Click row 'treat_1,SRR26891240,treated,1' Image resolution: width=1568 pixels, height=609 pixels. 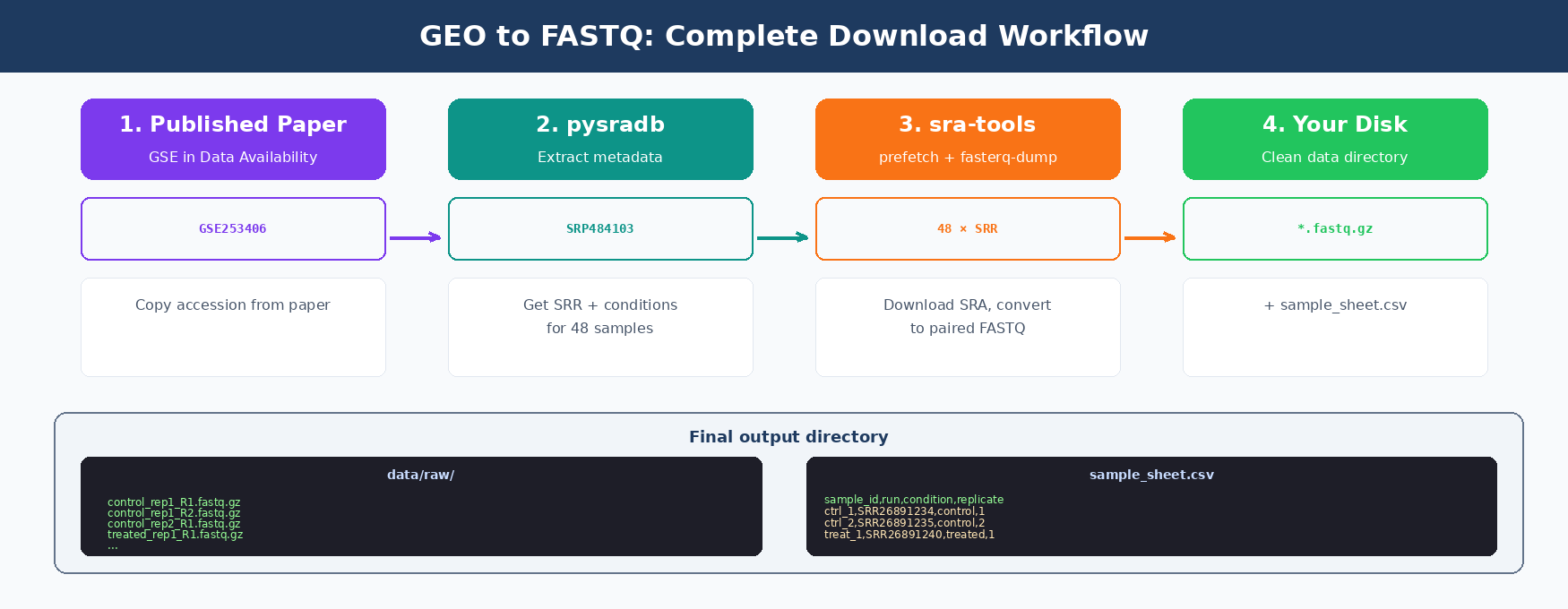[x=909, y=535]
